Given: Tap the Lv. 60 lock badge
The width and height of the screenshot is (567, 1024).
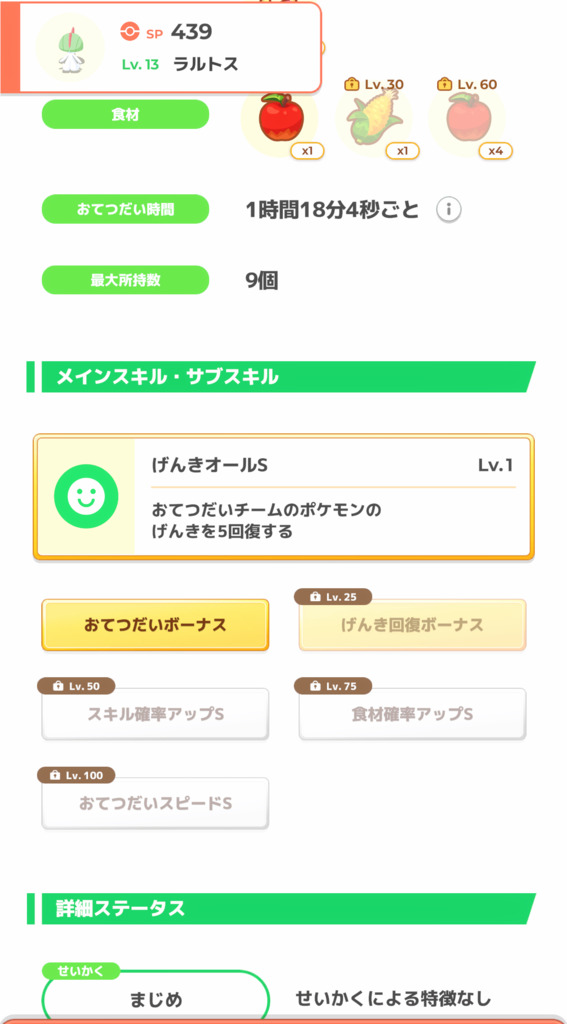Looking at the screenshot, I should tap(467, 84).
